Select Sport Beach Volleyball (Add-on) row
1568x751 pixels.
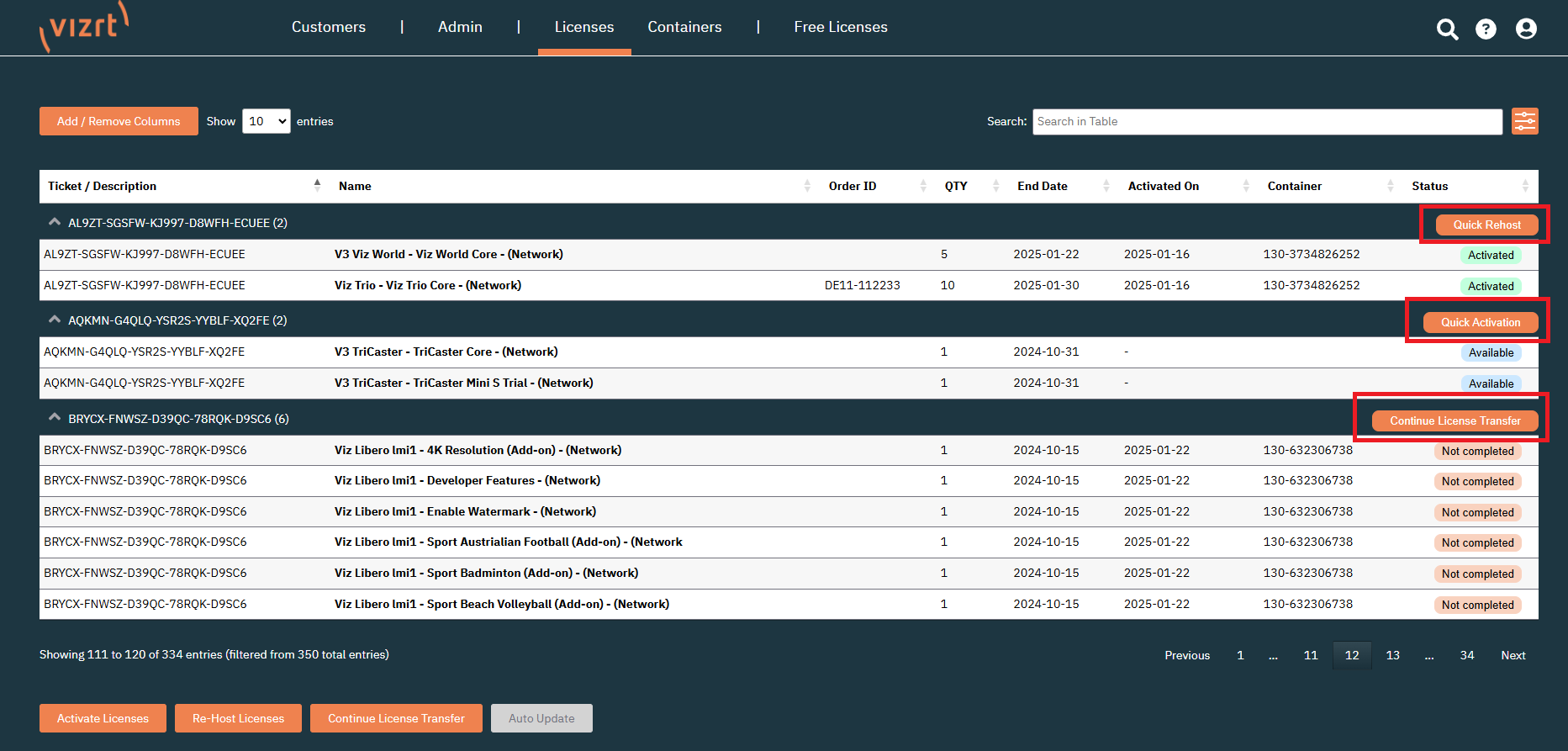click(x=789, y=604)
